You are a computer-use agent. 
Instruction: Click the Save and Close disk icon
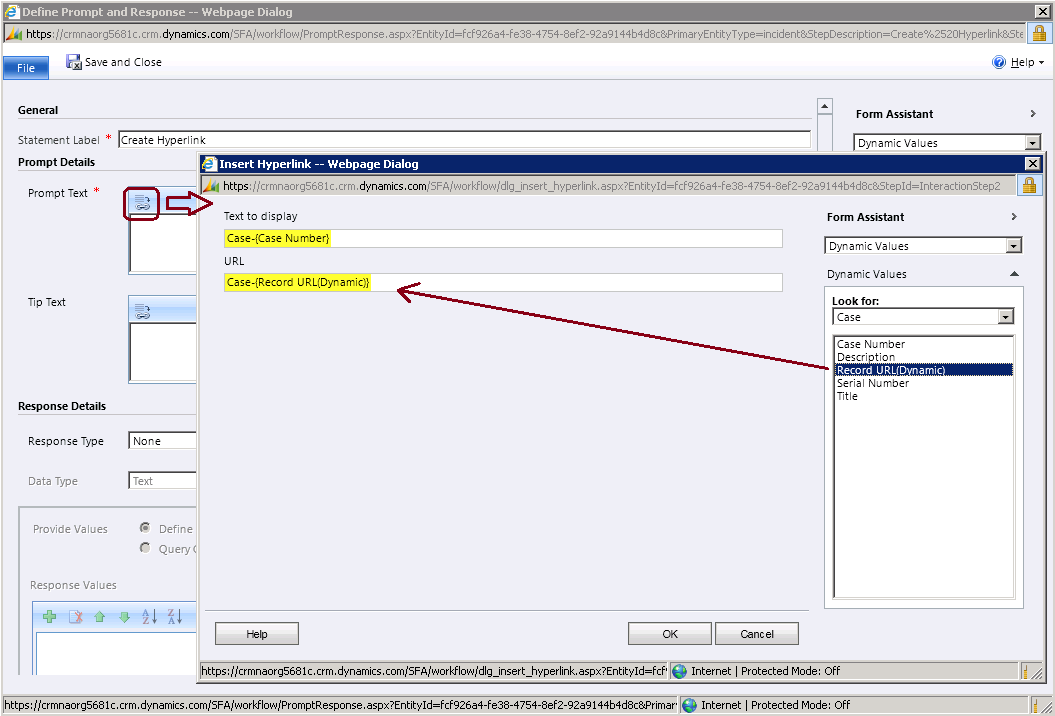pos(73,61)
